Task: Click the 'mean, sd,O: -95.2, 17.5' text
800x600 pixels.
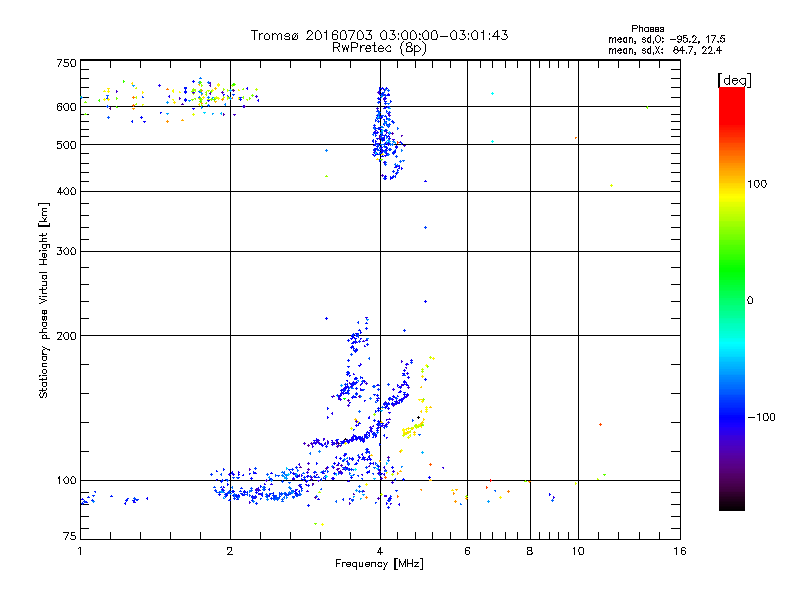Action: pos(666,39)
